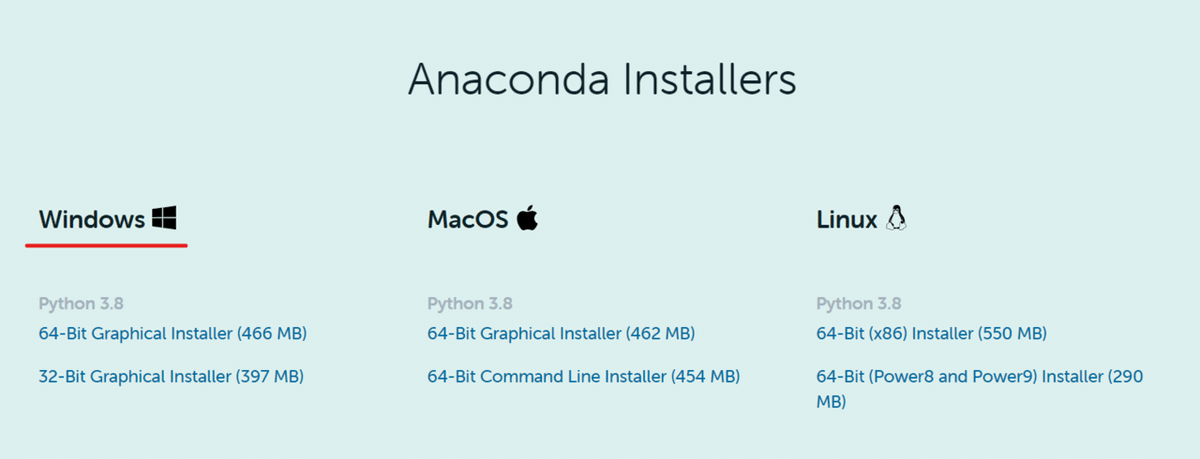Viewport: 1200px width, 459px height.
Task: Click the Apple logo icon
Action: click(x=528, y=219)
